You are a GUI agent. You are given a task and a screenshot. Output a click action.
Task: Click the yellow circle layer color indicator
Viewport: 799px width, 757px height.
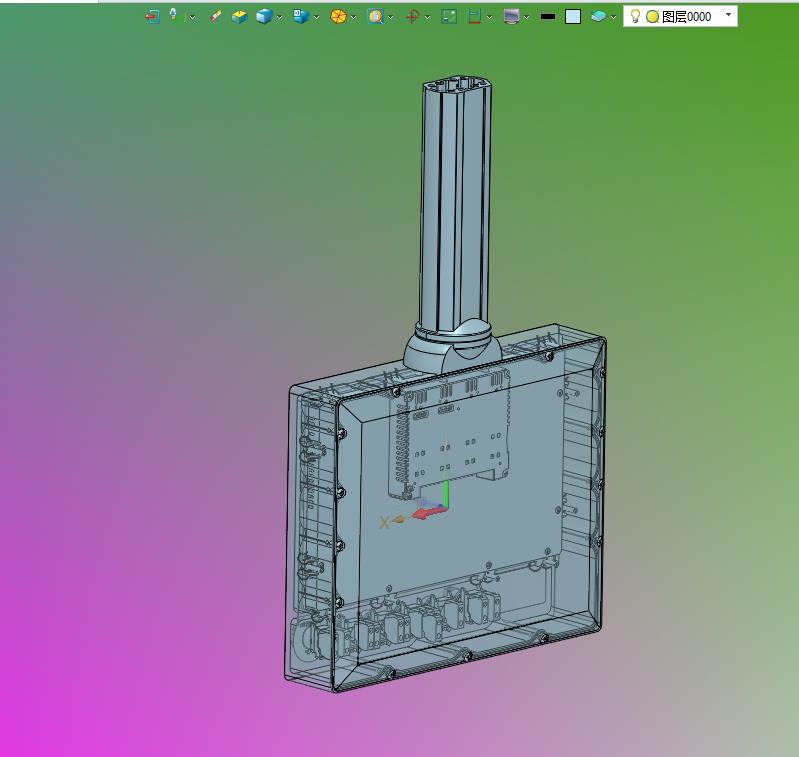652,17
